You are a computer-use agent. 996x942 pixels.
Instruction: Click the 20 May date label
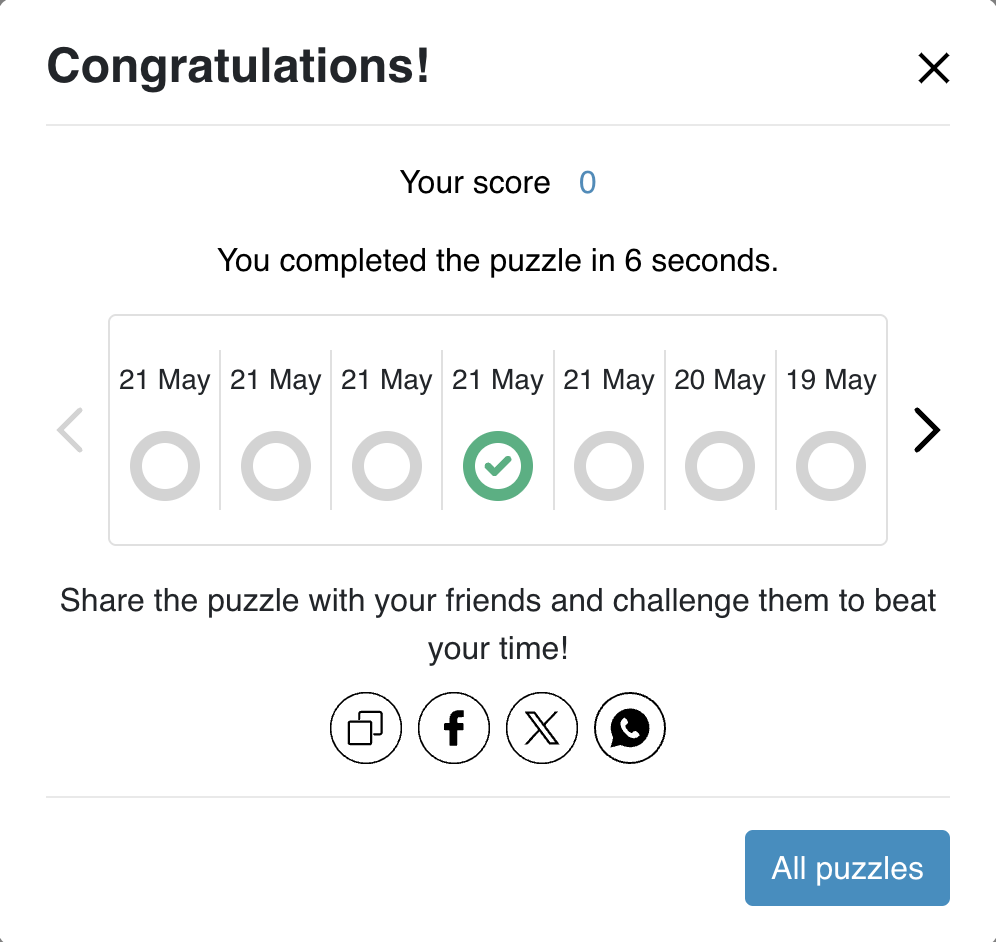(720, 380)
